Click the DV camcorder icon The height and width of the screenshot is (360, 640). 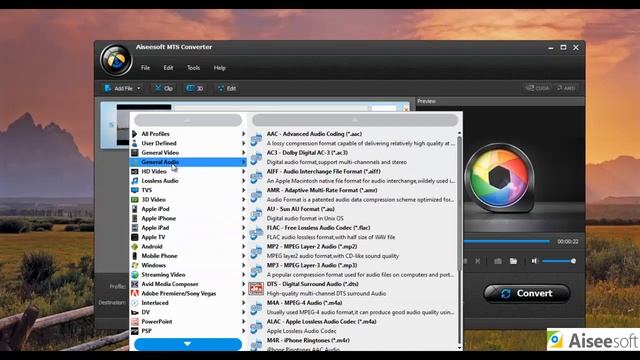135,312
